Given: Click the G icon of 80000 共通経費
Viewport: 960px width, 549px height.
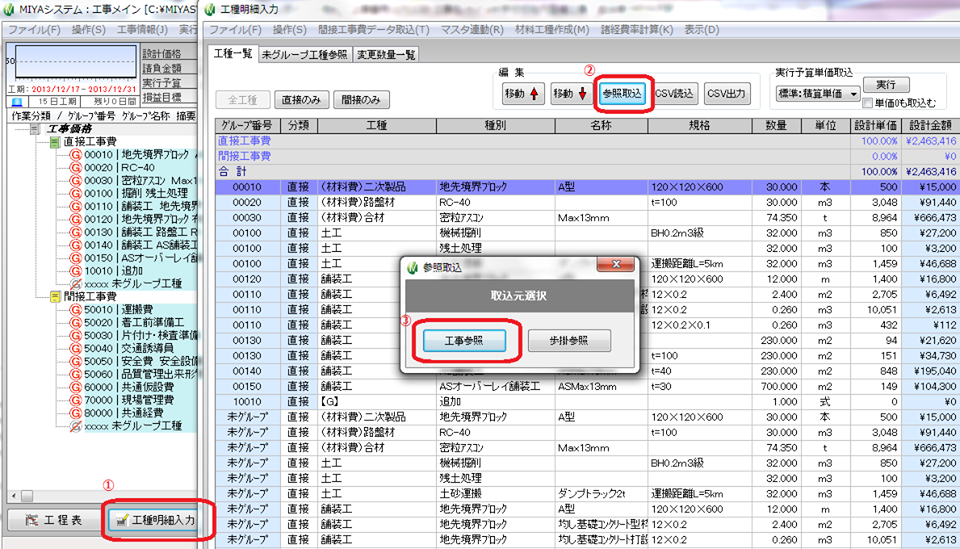Looking at the screenshot, I should tap(75, 413).
